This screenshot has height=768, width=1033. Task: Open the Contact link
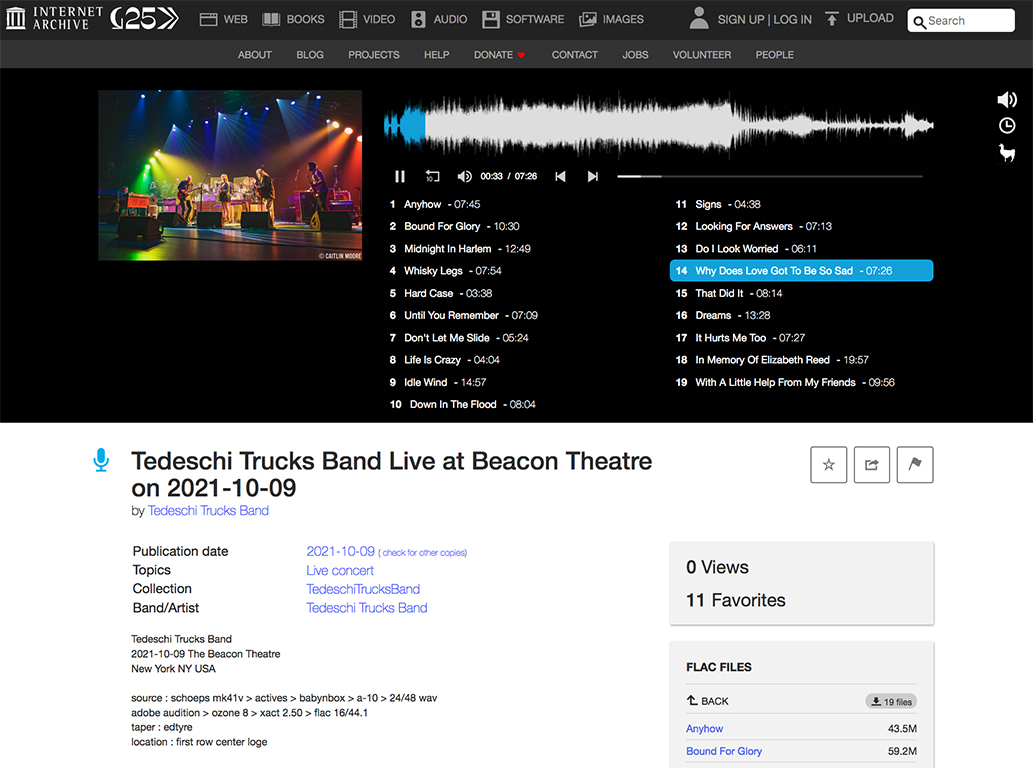574,55
